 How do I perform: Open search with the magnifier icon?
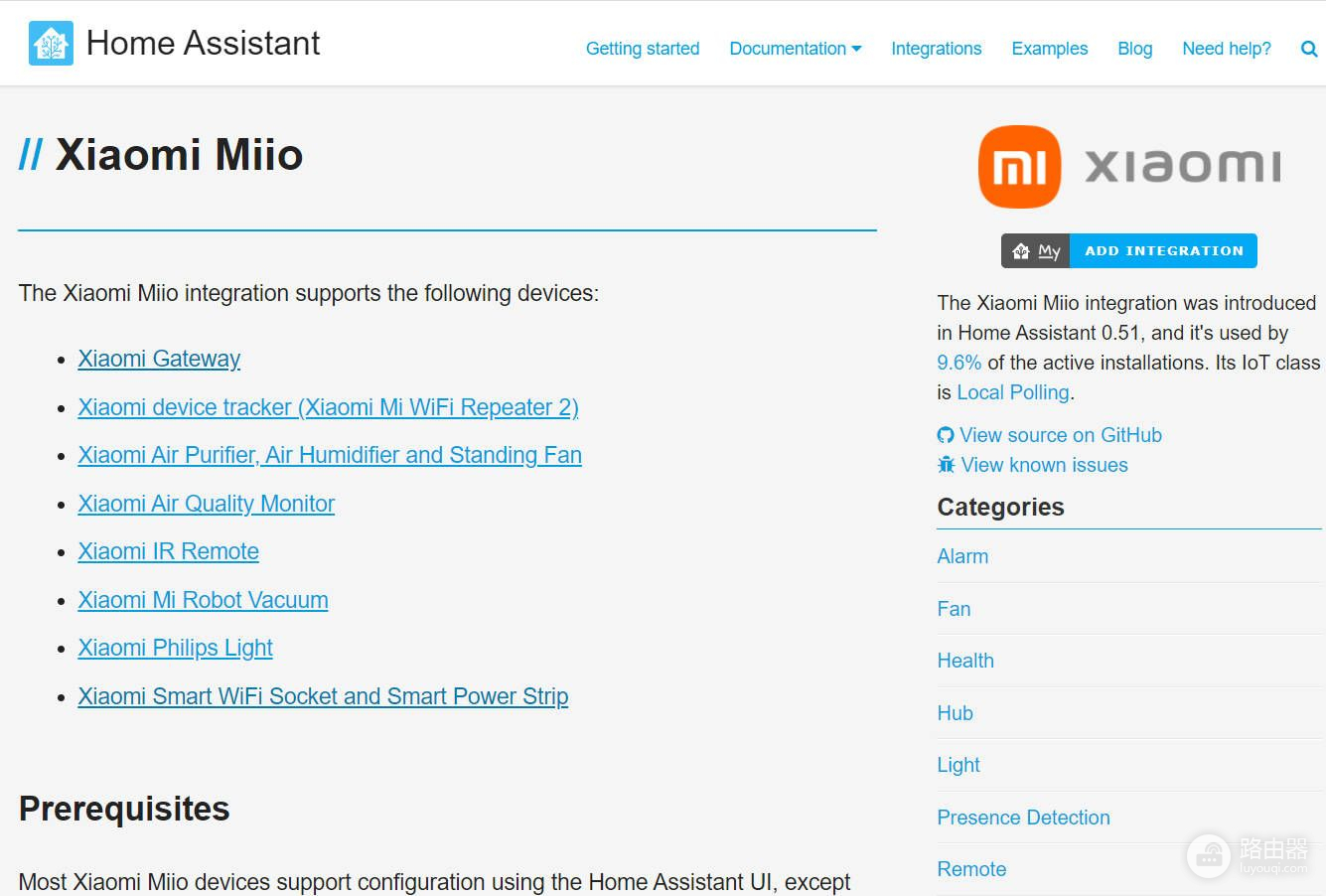pos(1309,49)
